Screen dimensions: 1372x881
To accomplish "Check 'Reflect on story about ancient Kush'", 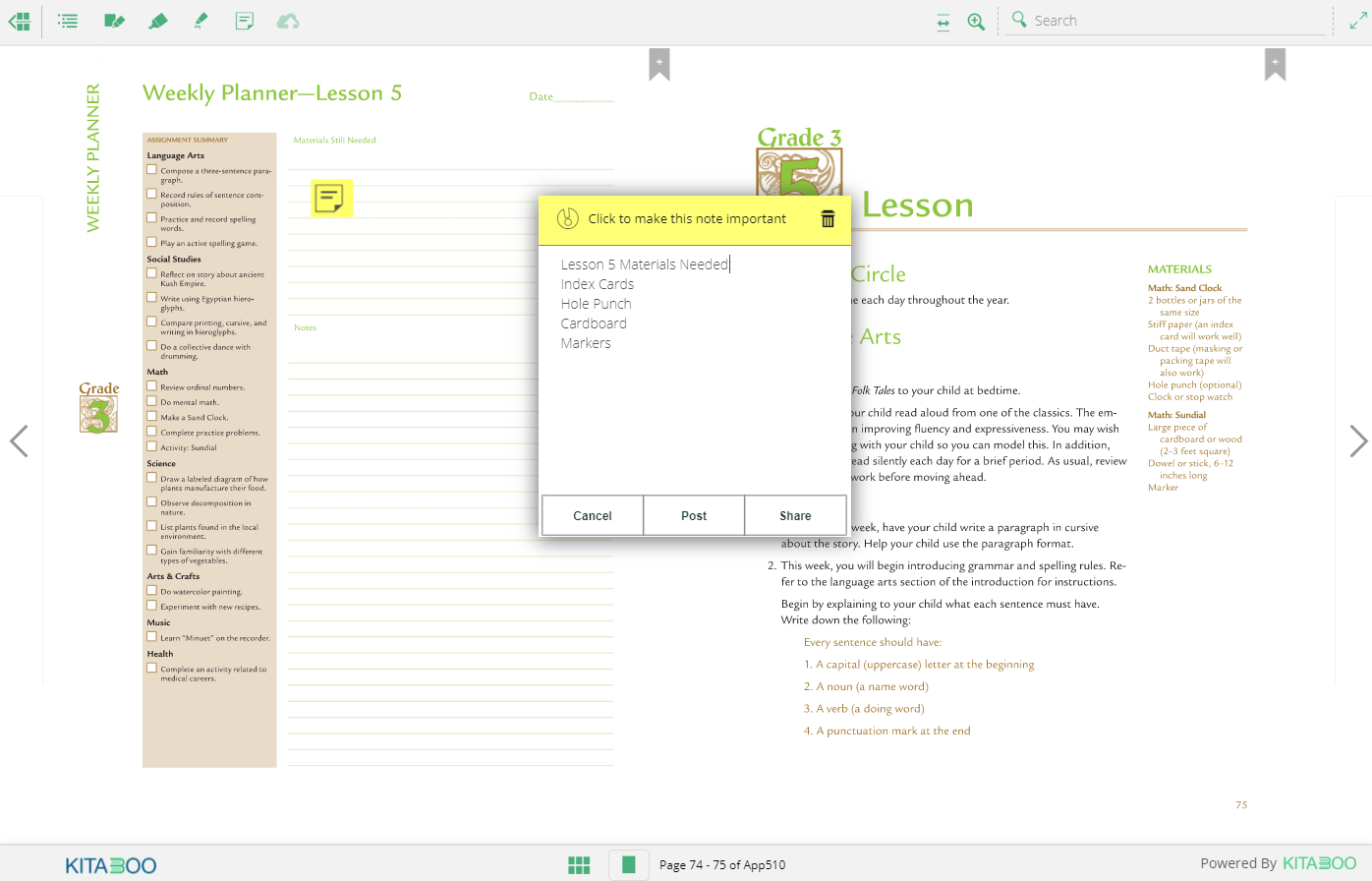I will (151, 273).
